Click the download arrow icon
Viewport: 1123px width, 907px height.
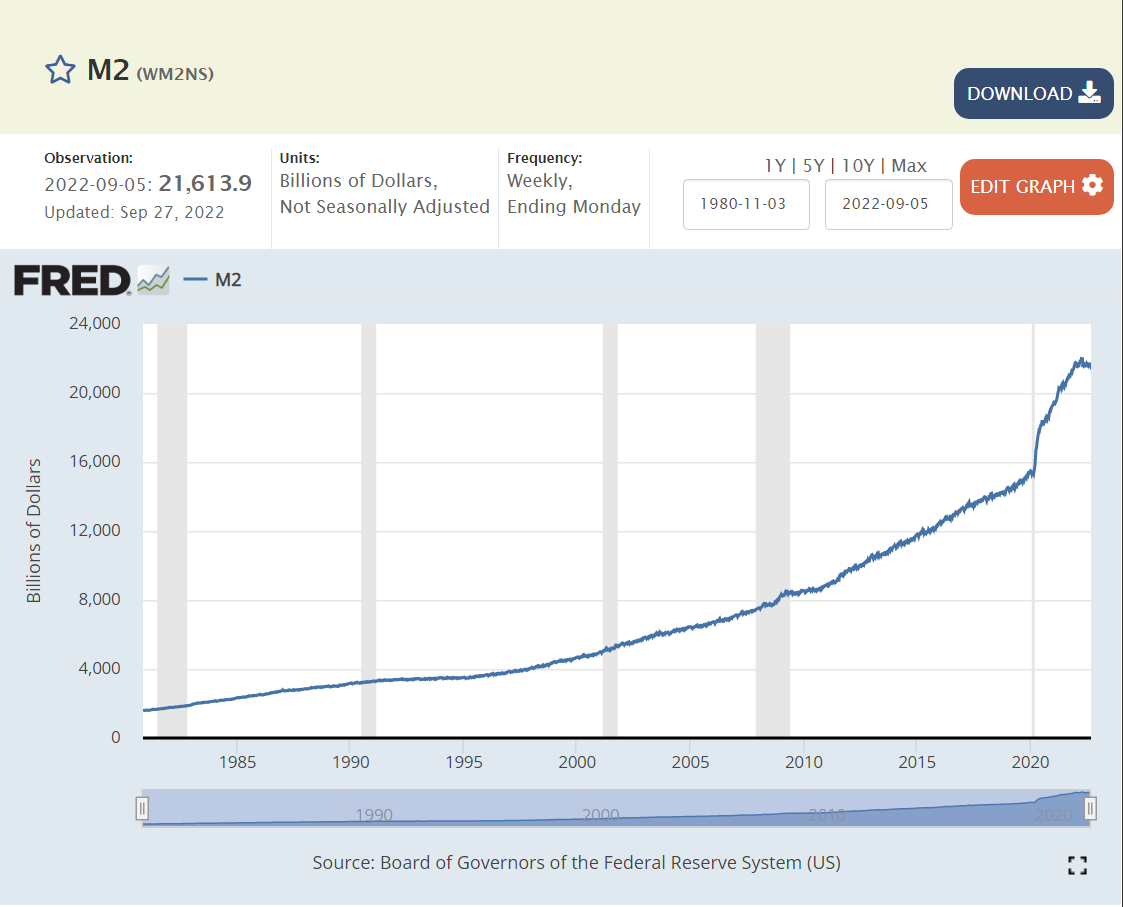(1089, 93)
